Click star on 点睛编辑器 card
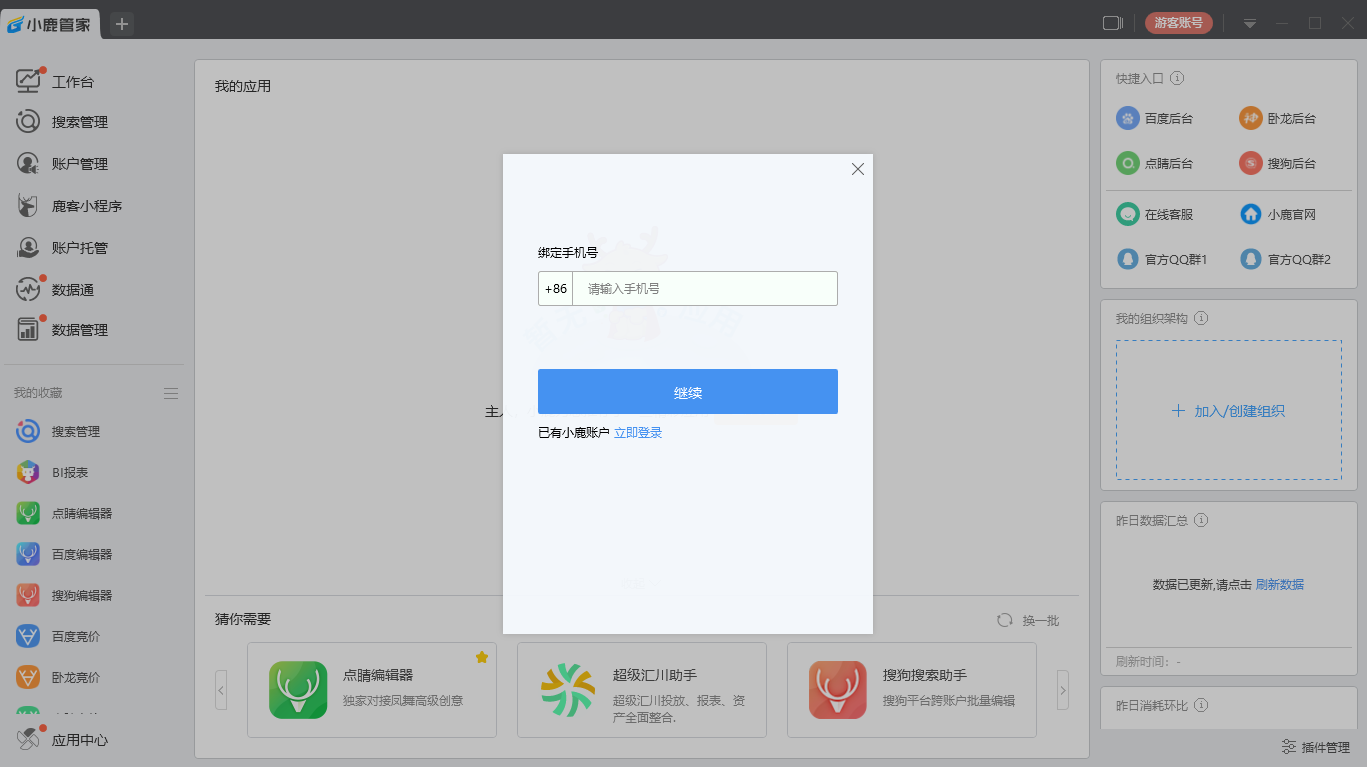 (x=481, y=657)
